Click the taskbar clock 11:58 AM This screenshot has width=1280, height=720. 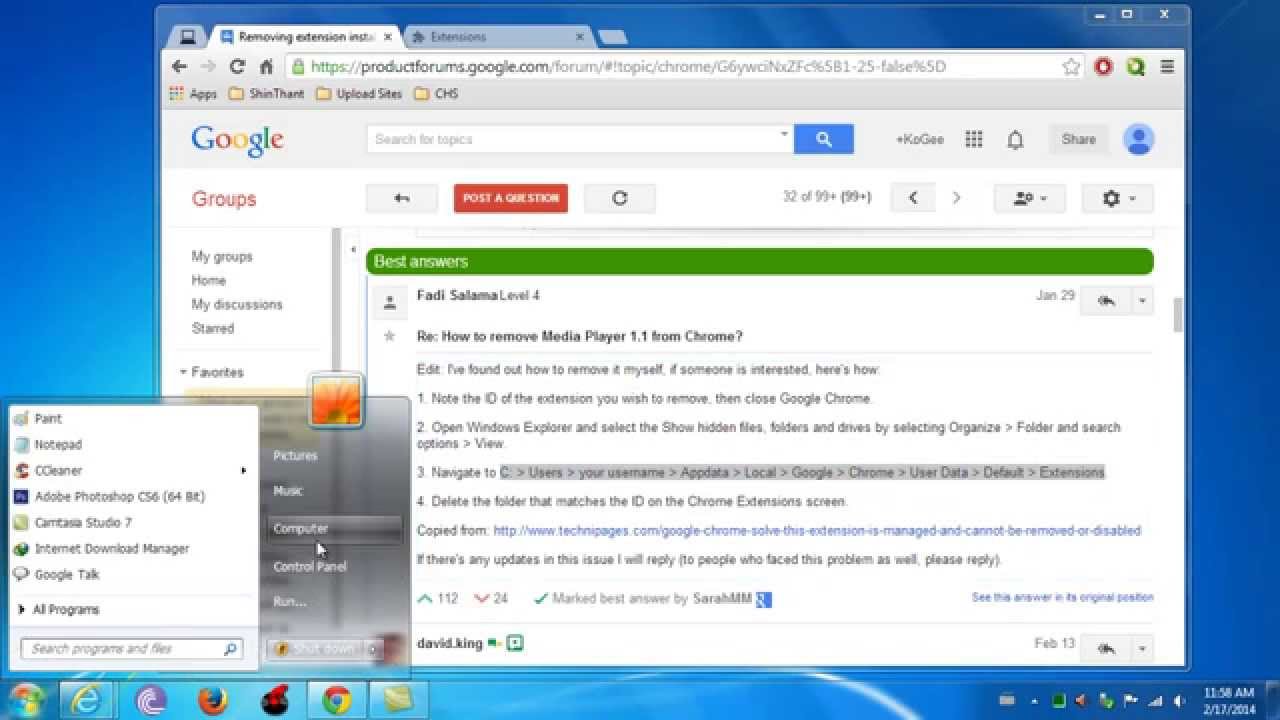click(x=1229, y=692)
